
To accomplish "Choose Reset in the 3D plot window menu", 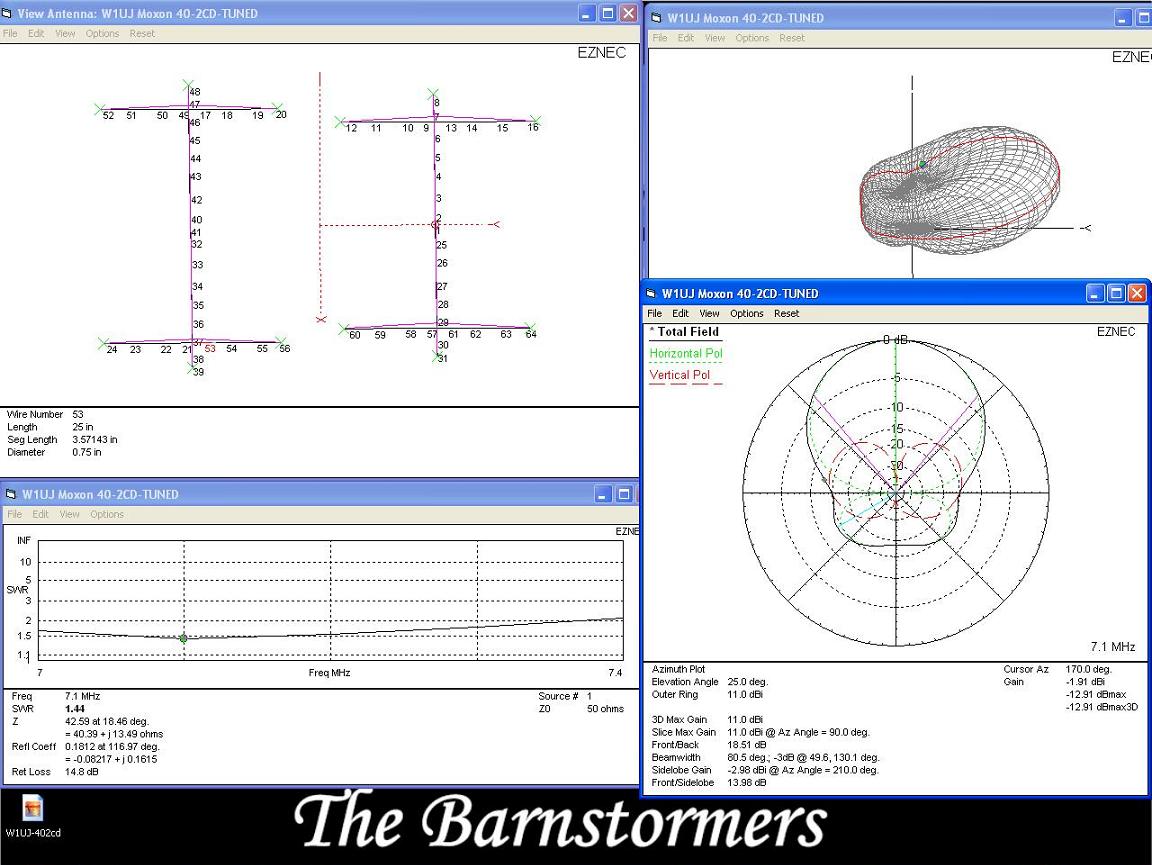I will coord(792,38).
